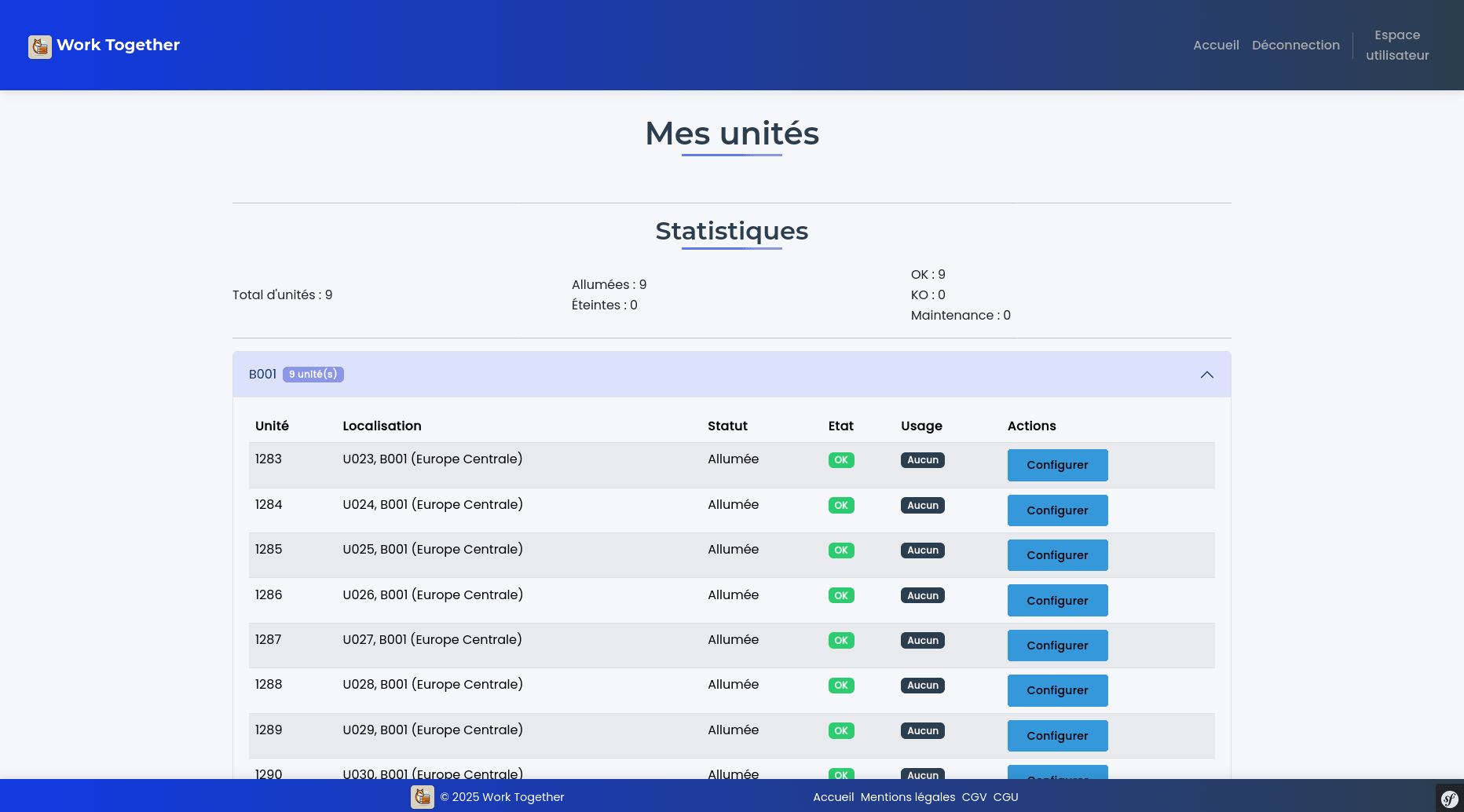1464x812 pixels.
Task: Click the Éteintes : 0 statistic
Action: point(605,305)
